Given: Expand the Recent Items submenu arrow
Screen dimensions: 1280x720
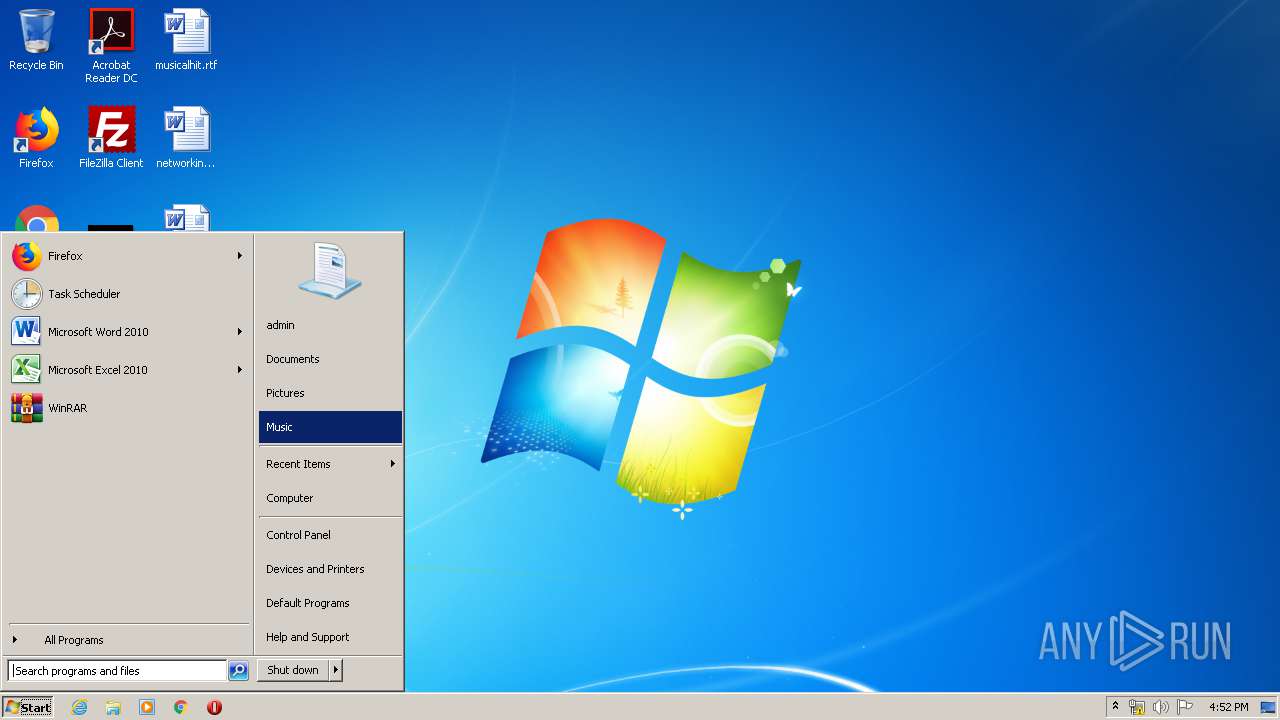Looking at the screenshot, I should click(393, 464).
